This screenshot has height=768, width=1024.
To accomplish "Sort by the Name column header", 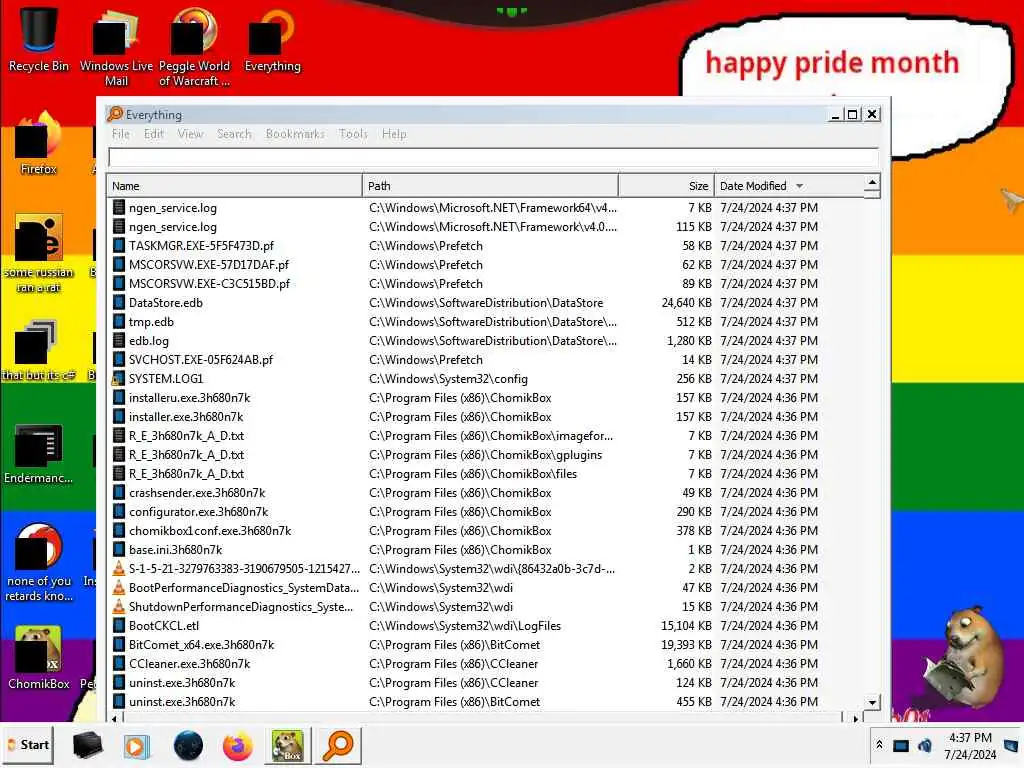I will pyautogui.click(x=234, y=186).
